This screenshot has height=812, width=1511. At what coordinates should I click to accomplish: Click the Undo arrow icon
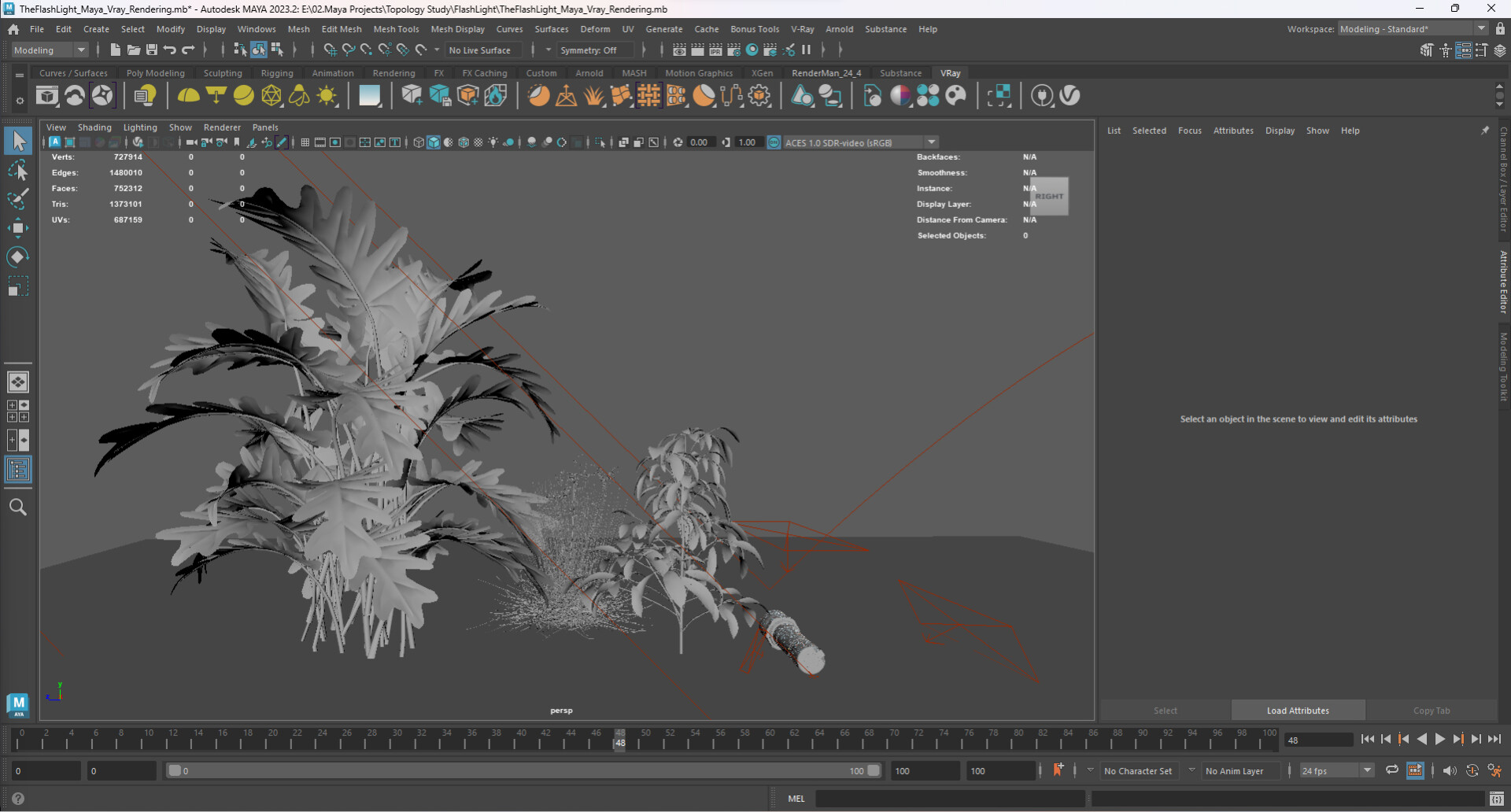(170, 50)
